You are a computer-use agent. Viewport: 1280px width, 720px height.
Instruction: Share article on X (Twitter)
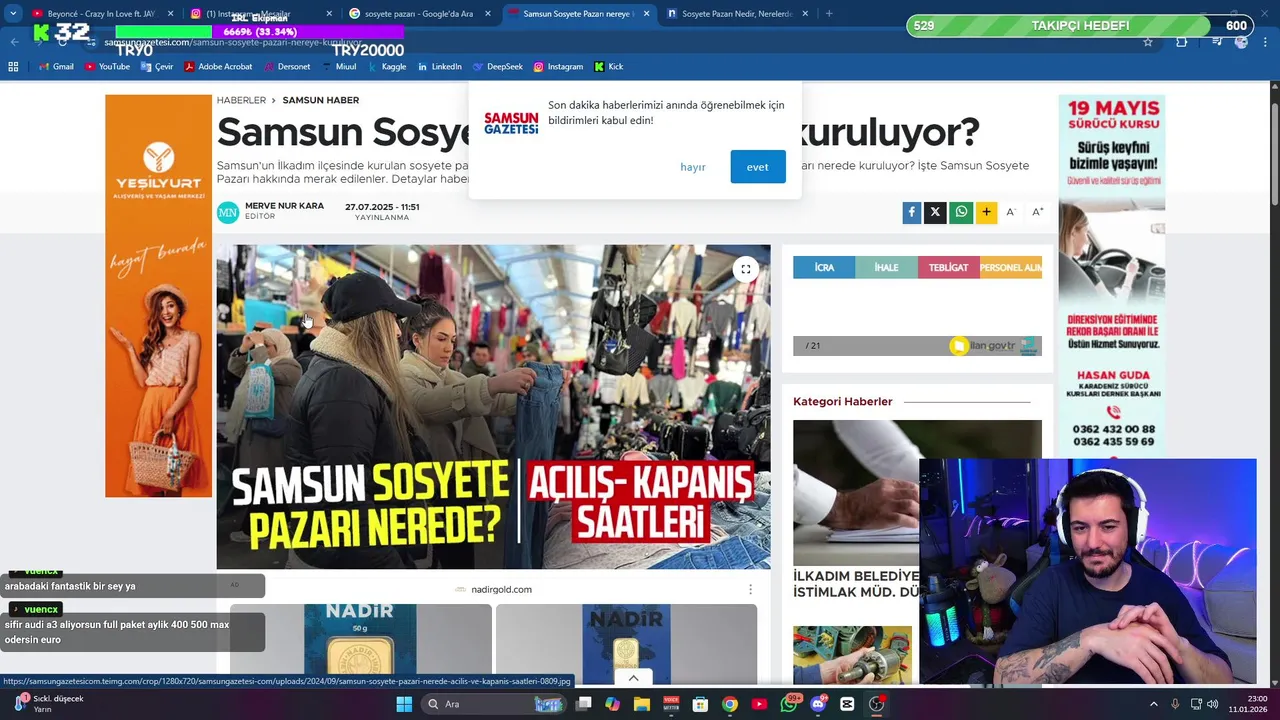coord(935,212)
